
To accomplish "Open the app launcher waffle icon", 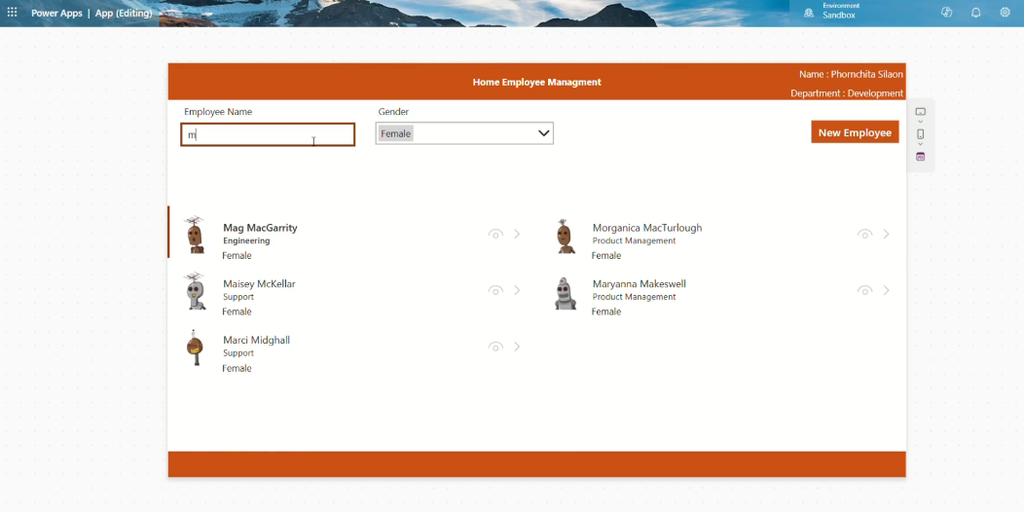I will pyautogui.click(x=12, y=12).
